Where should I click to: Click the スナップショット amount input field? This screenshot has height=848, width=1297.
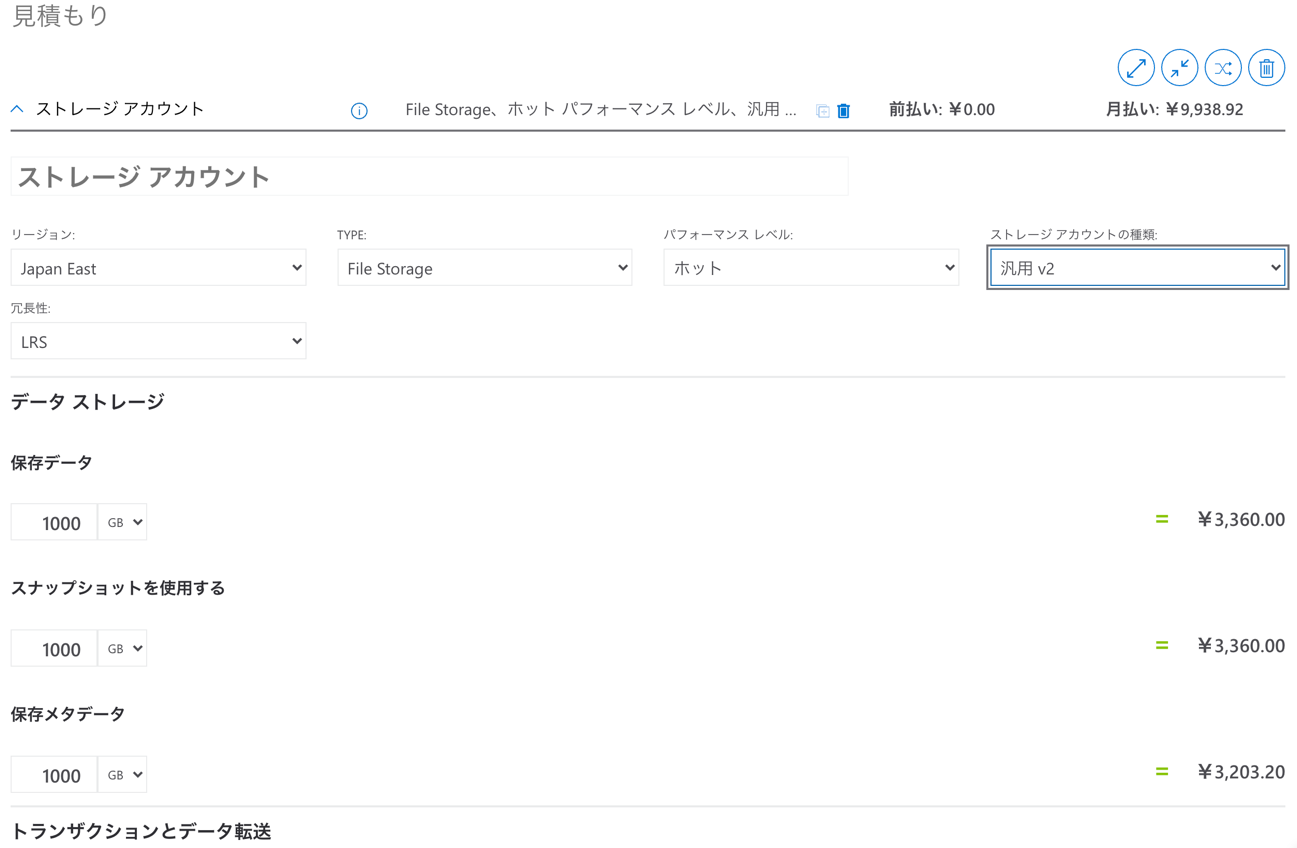click(x=54, y=648)
